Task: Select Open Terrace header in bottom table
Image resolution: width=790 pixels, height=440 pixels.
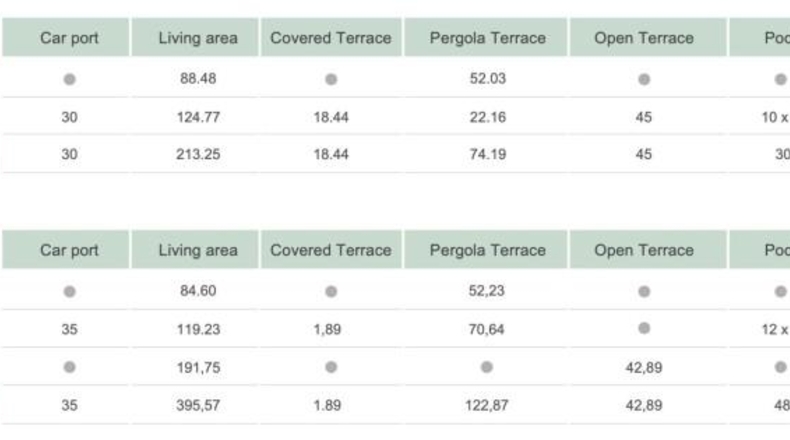Action: pos(644,250)
